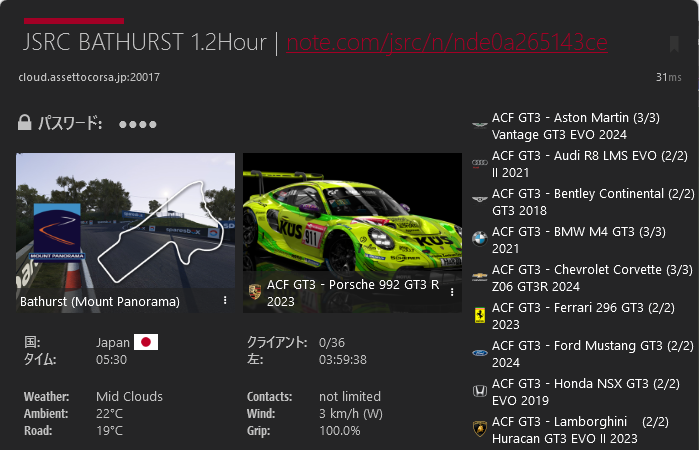The image size is (699, 450).
Task: Click the BMW roundel logo icon
Action: click(x=480, y=239)
